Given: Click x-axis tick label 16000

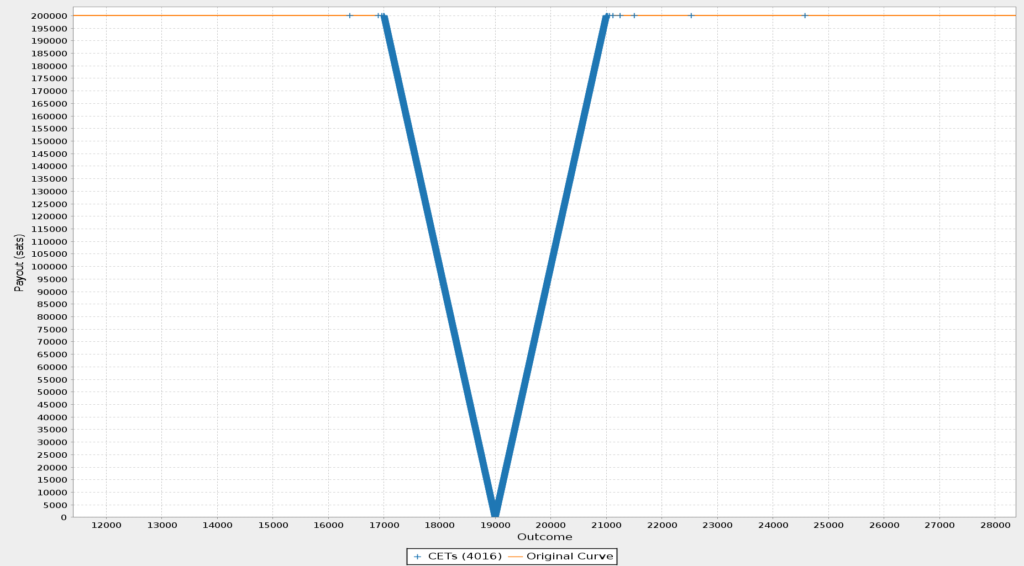Looking at the screenshot, I should point(328,525).
